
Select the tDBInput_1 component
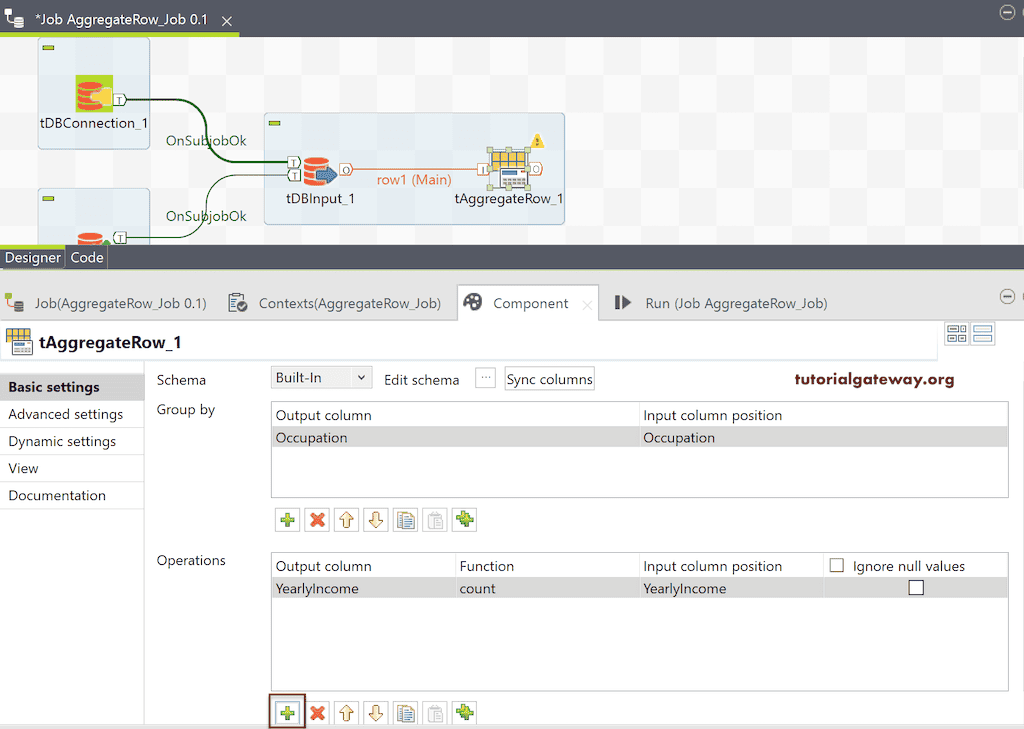click(319, 172)
